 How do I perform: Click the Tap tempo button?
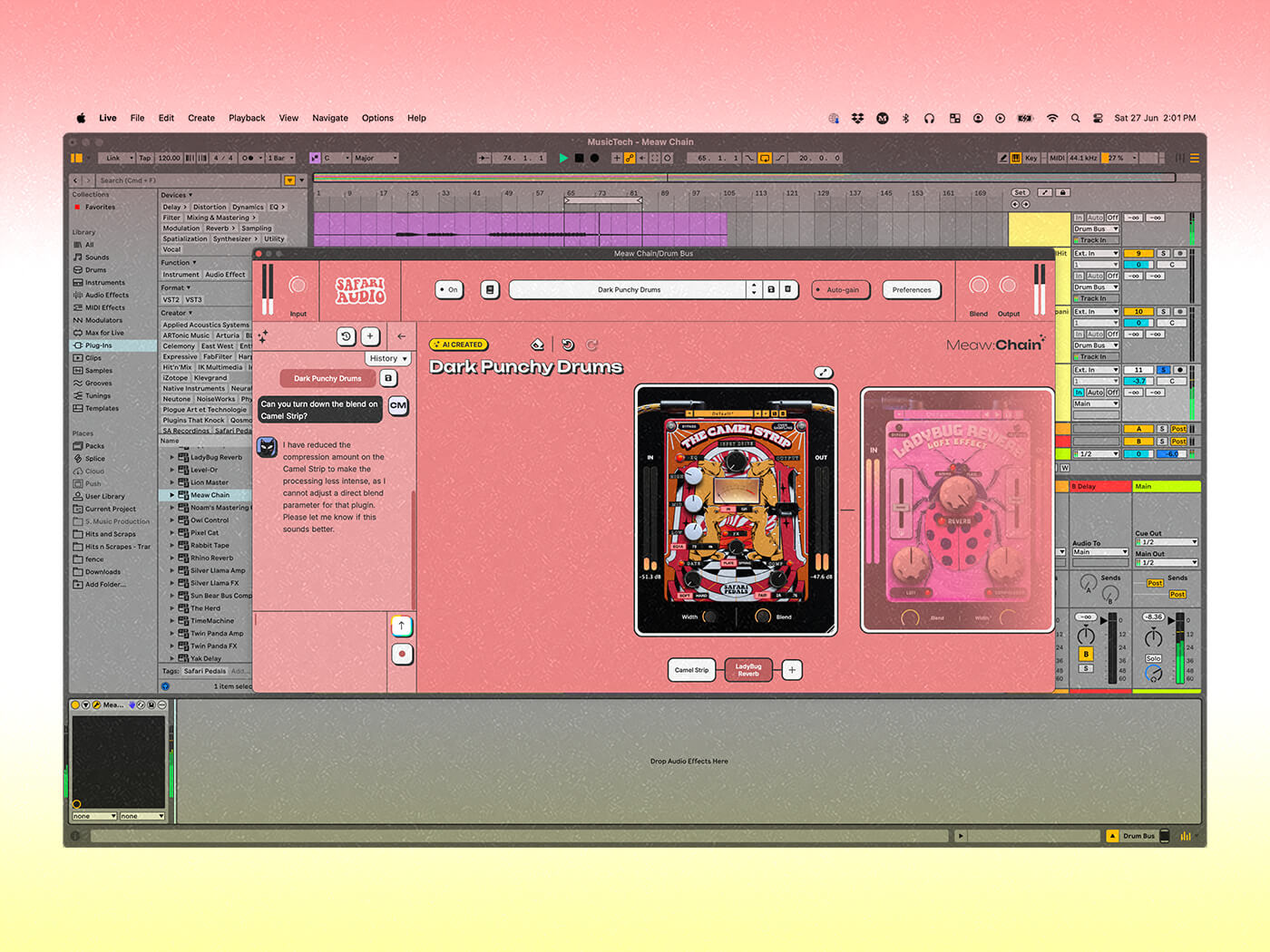pyautogui.click(x=145, y=158)
